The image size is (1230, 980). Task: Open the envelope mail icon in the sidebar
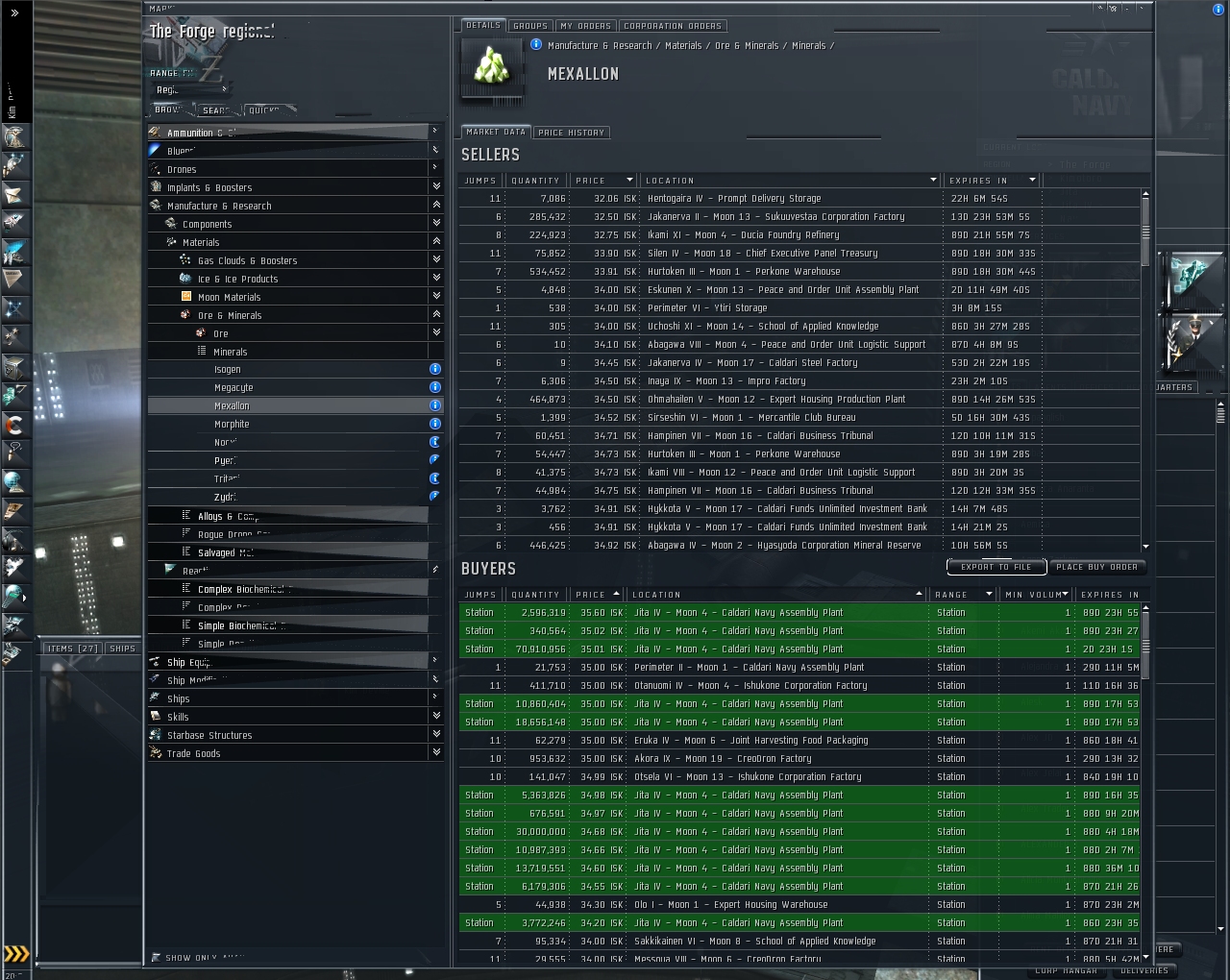click(13, 195)
